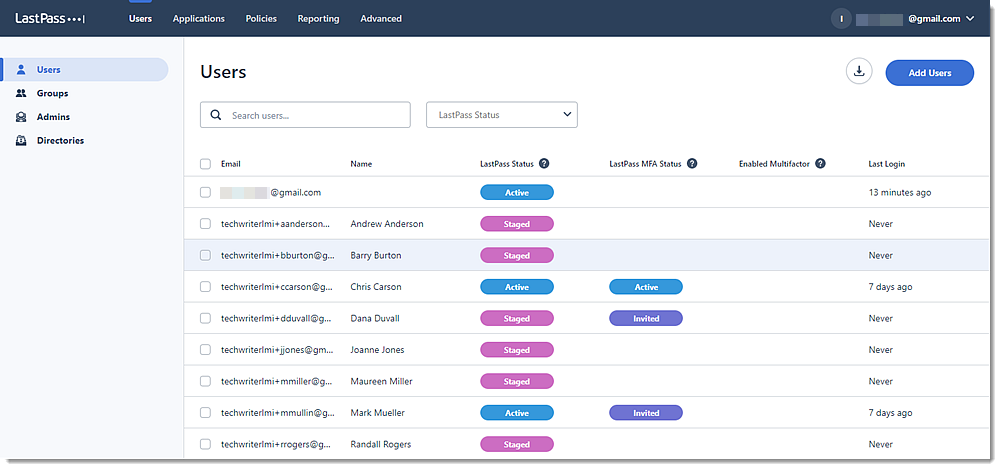Toggle the select-all users checkbox
This screenshot has width=1000, height=470.
click(x=205, y=164)
